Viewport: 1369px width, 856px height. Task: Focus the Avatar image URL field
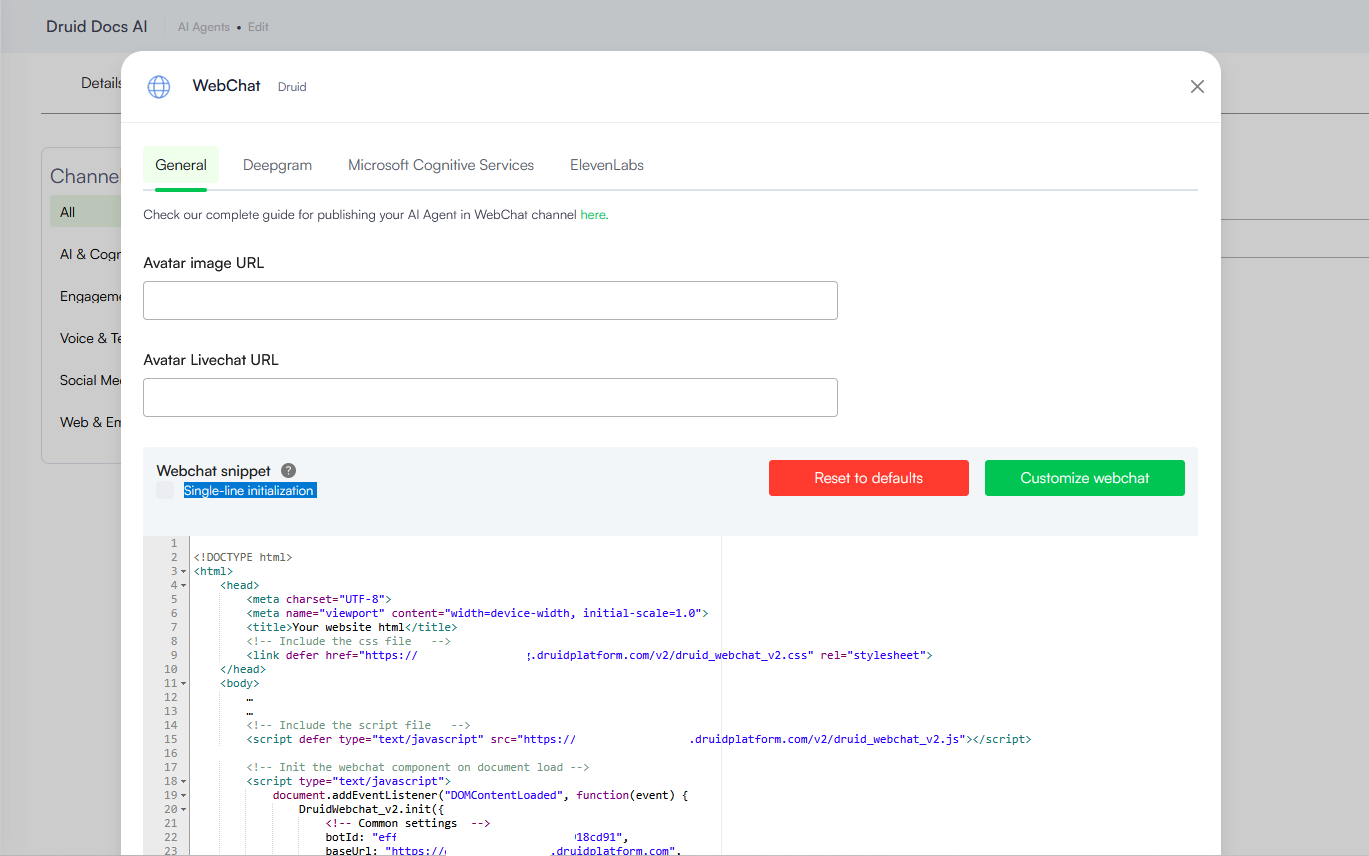coord(490,301)
